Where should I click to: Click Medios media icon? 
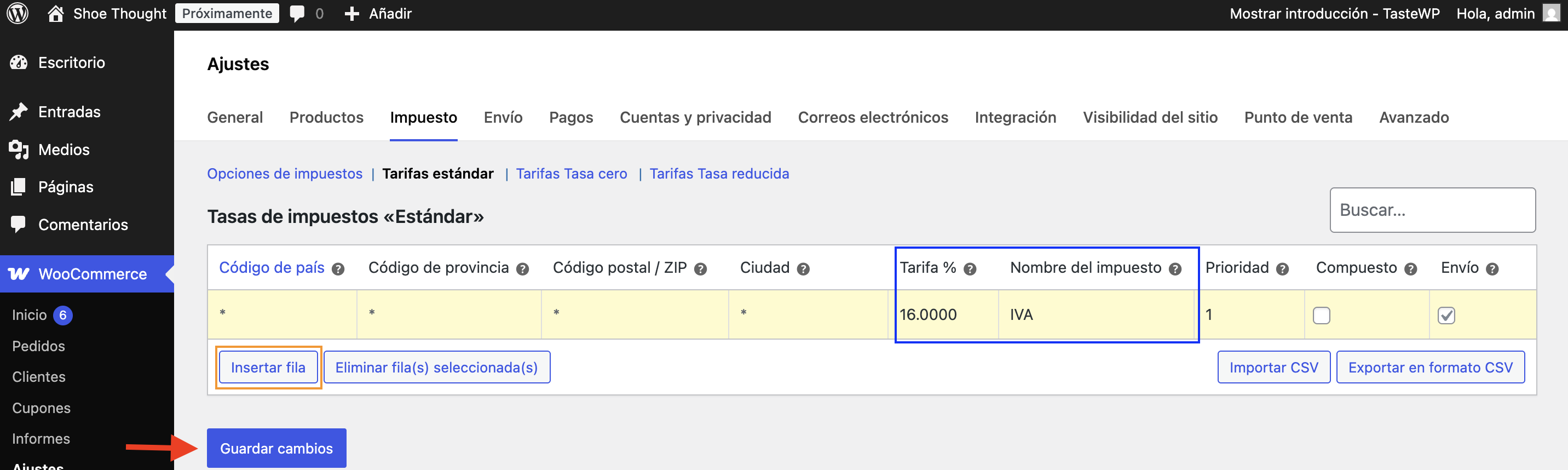pyautogui.click(x=19, y=149)
